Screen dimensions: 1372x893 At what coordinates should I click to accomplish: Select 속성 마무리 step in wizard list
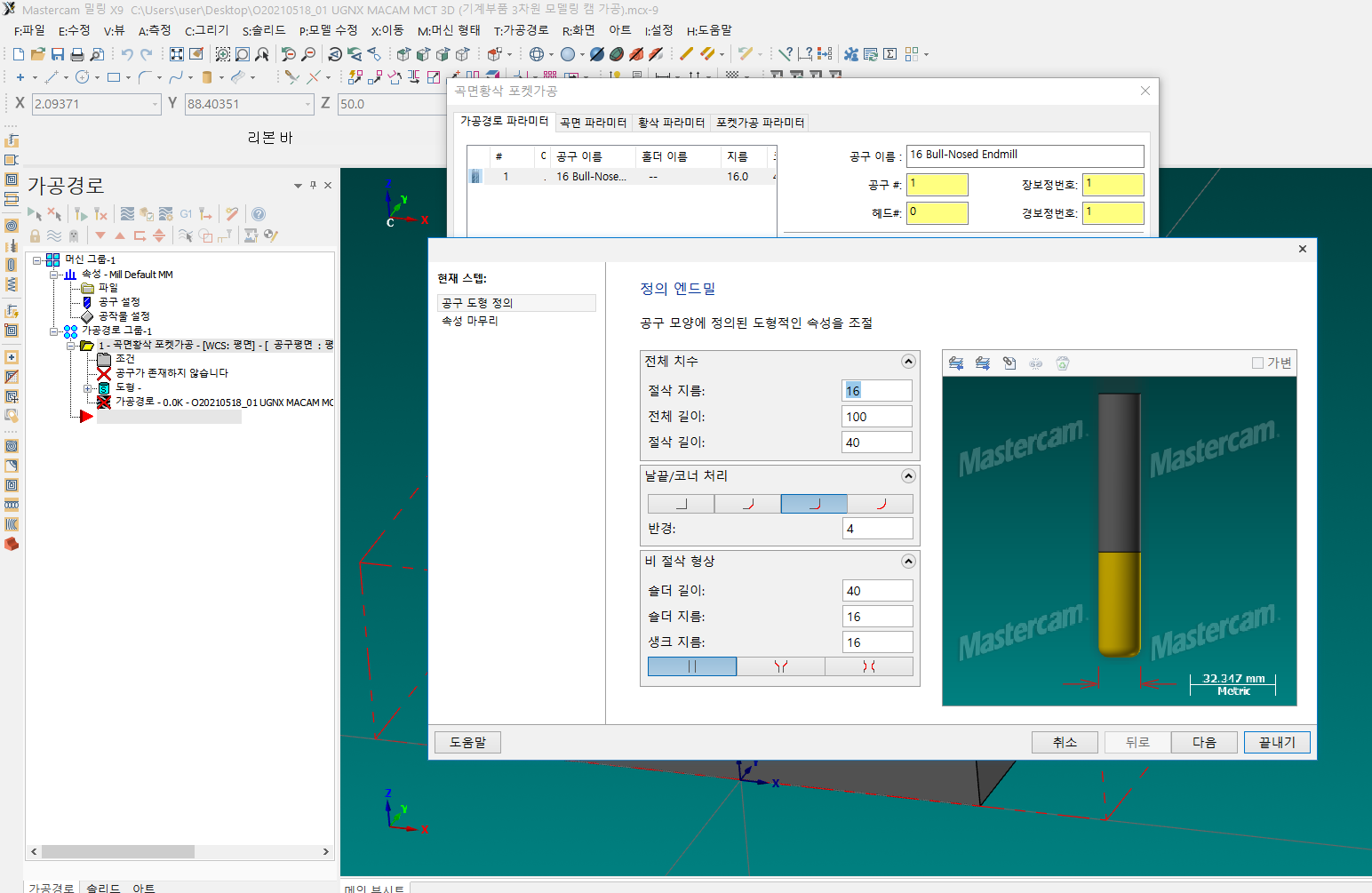470,321
